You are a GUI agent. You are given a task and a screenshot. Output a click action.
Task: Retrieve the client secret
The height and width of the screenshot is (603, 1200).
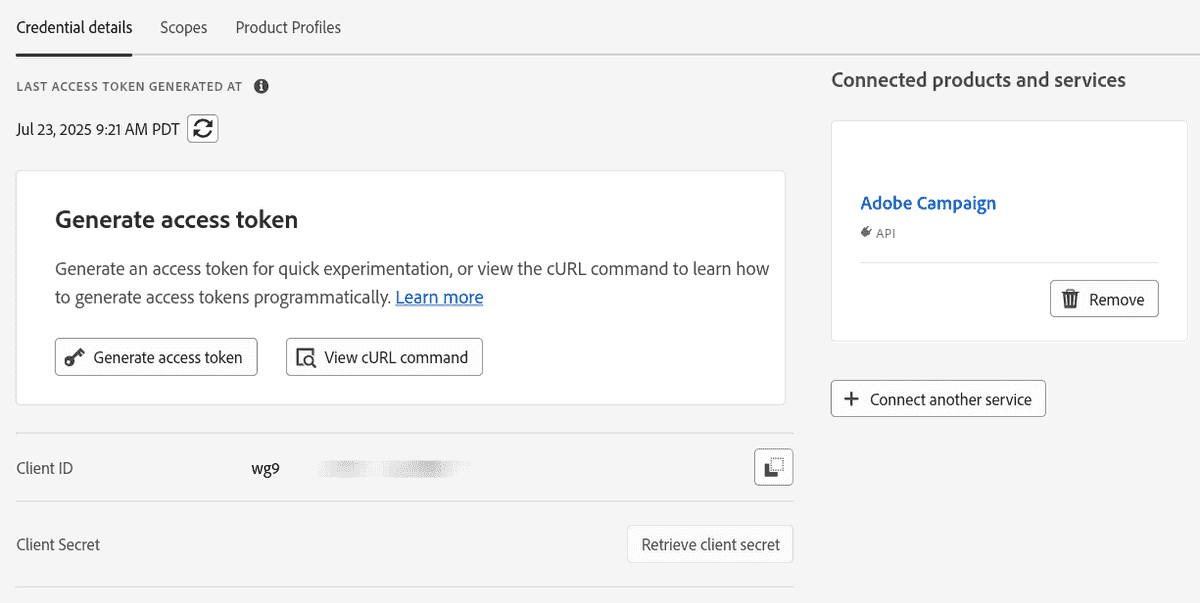click(710, 545)
